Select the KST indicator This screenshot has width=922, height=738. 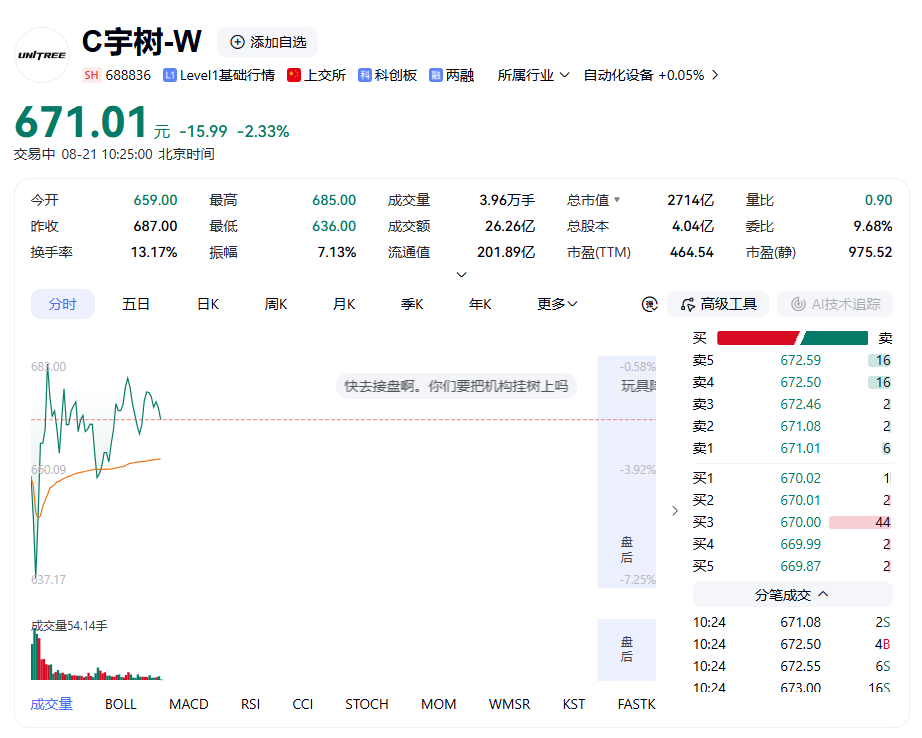(x=574, y=704)
